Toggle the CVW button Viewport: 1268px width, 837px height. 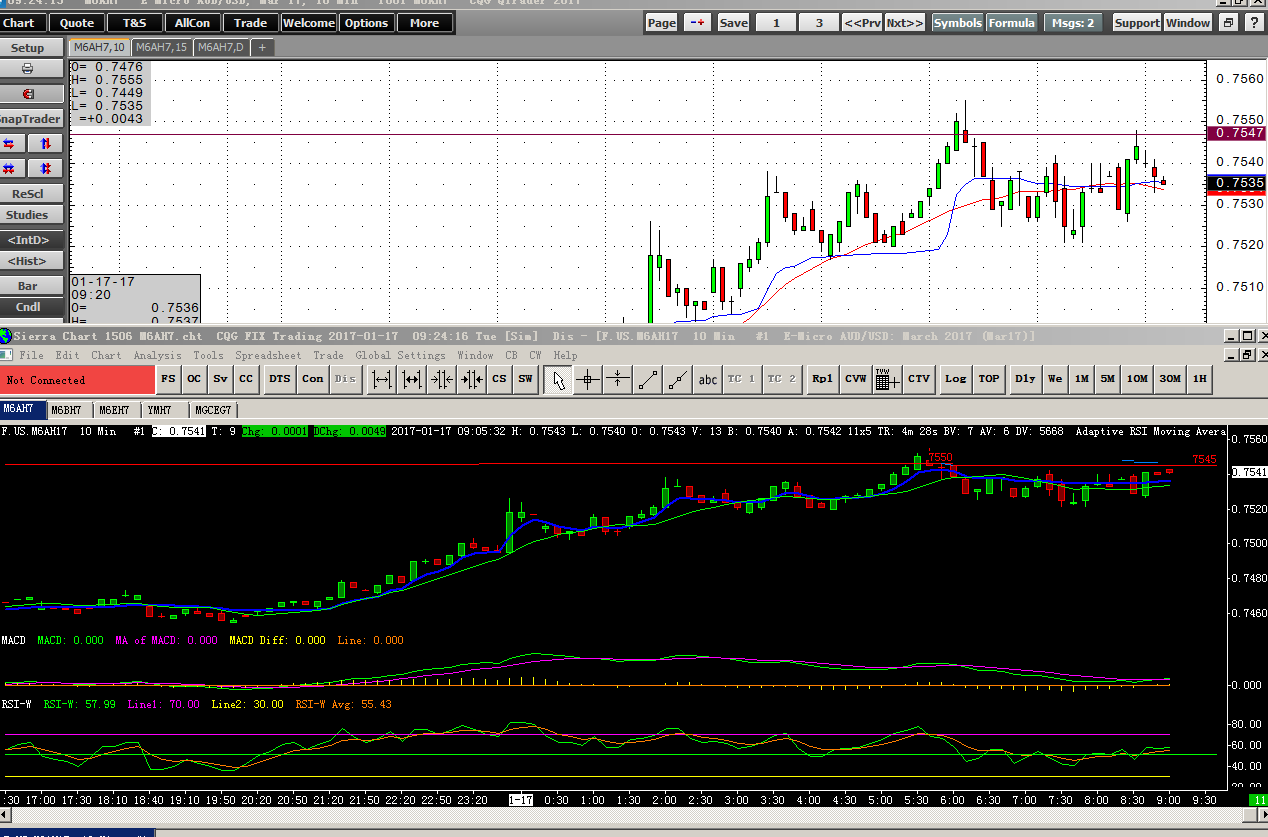pos(856,379)
